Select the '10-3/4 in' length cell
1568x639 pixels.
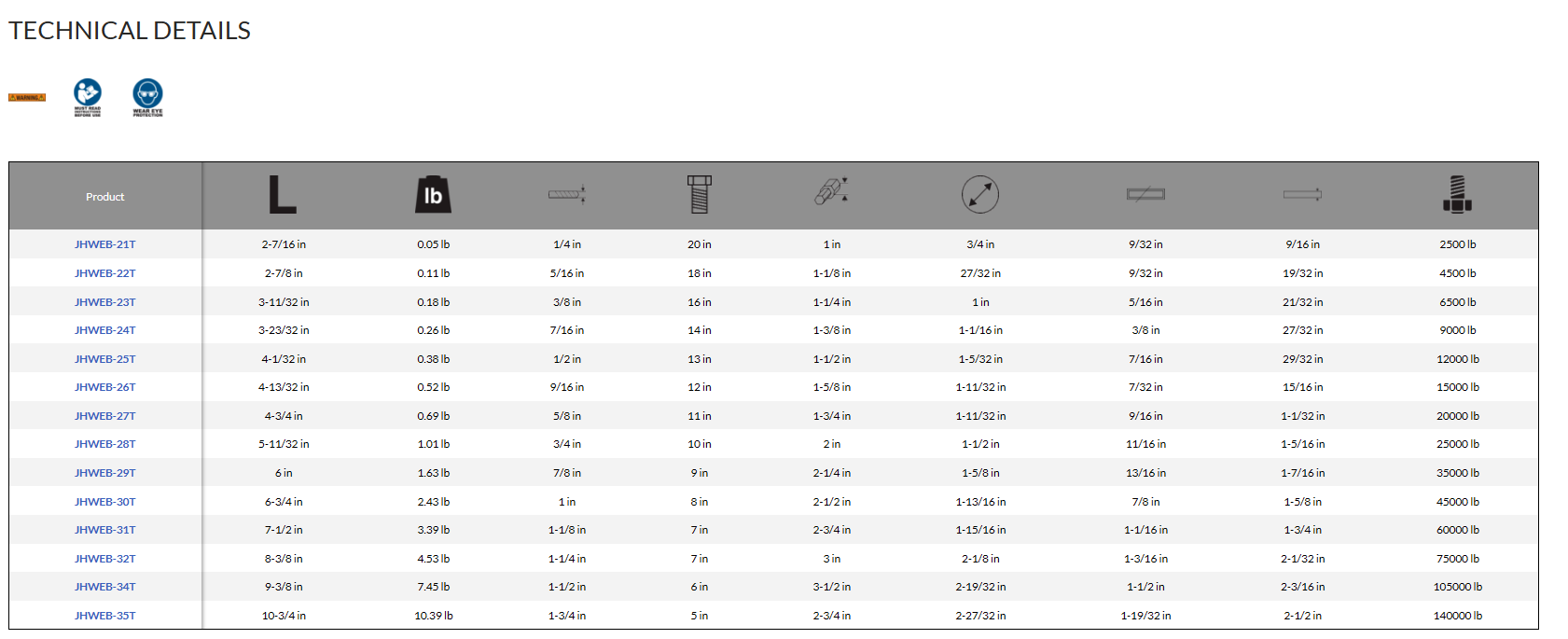(x=284, y=616)
